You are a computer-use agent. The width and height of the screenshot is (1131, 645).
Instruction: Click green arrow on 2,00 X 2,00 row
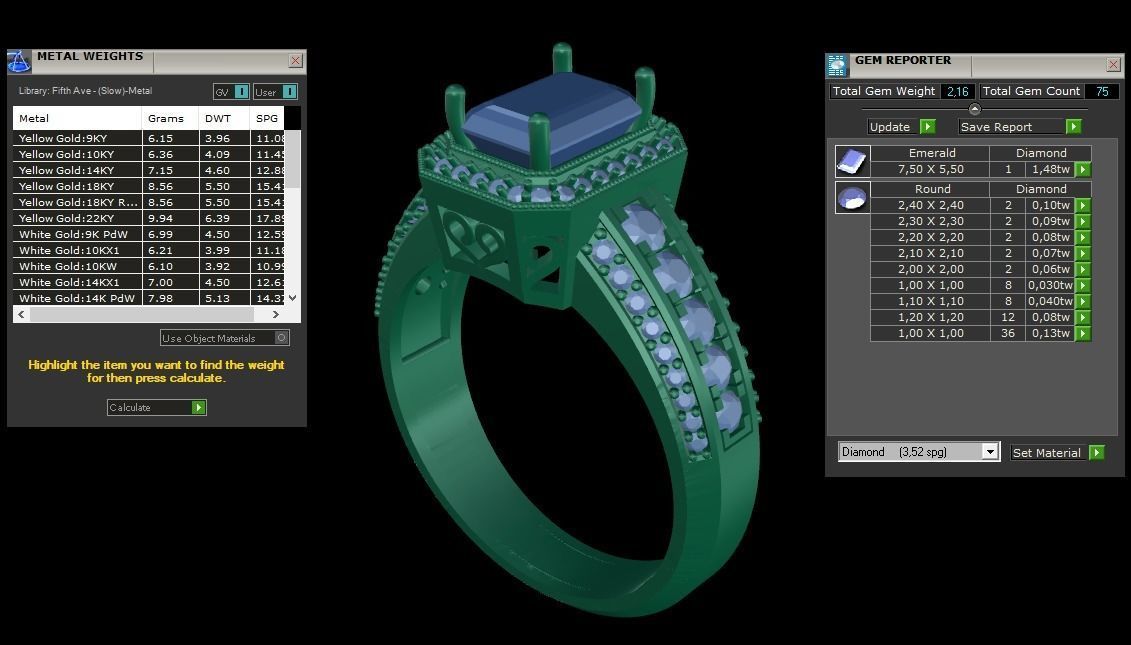click(1083, 269)
